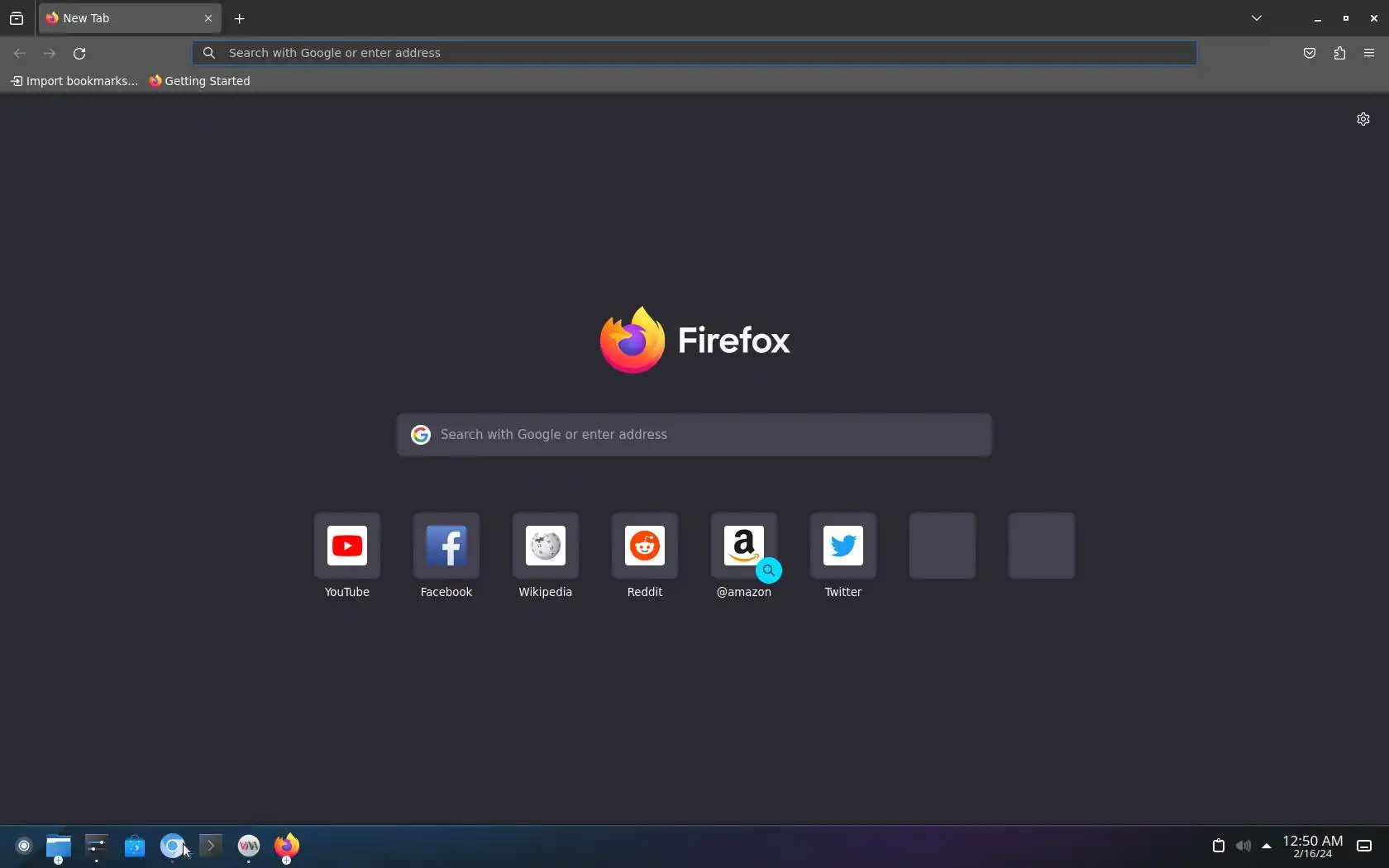This screenshot has width=1389, height=868.
Task: Launch the software store taskbar icon
Action: coord(135,846)
